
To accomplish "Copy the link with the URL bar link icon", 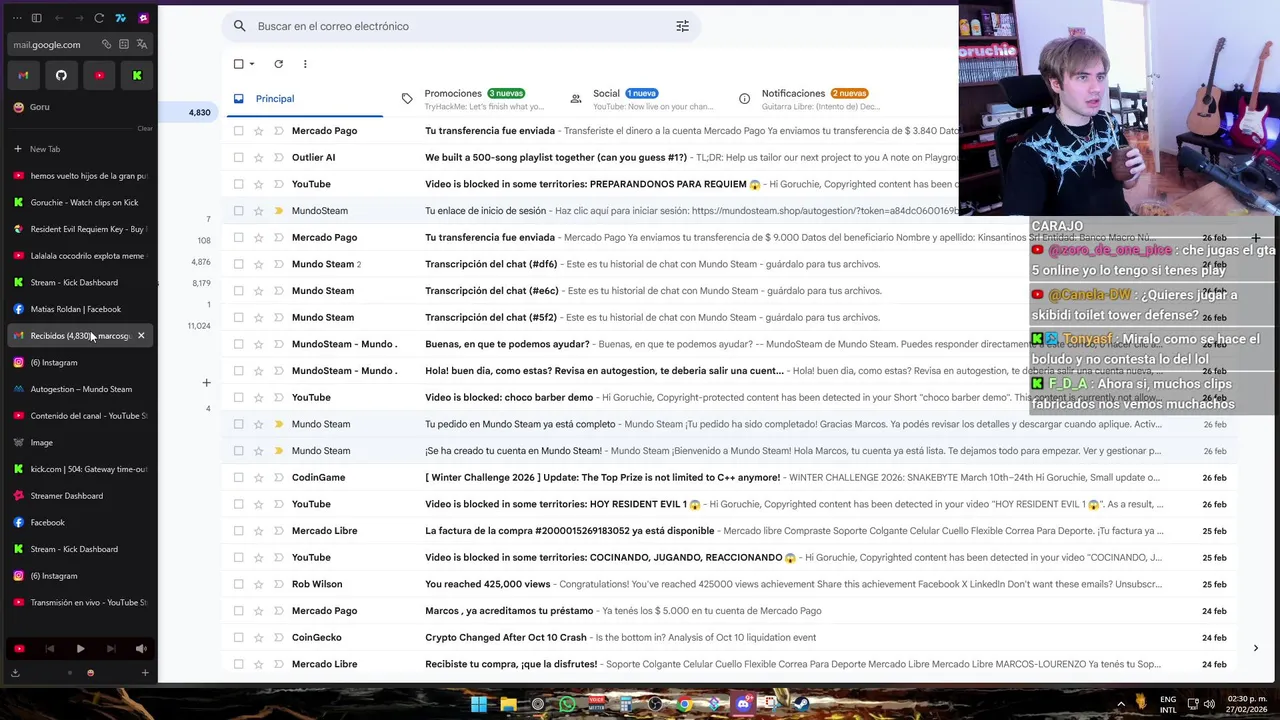I will pos(106,44).
